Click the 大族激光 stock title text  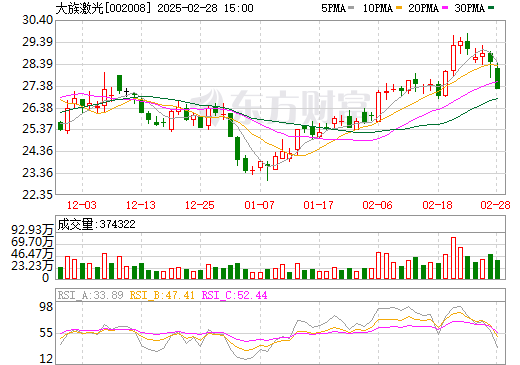pos(80,8)
